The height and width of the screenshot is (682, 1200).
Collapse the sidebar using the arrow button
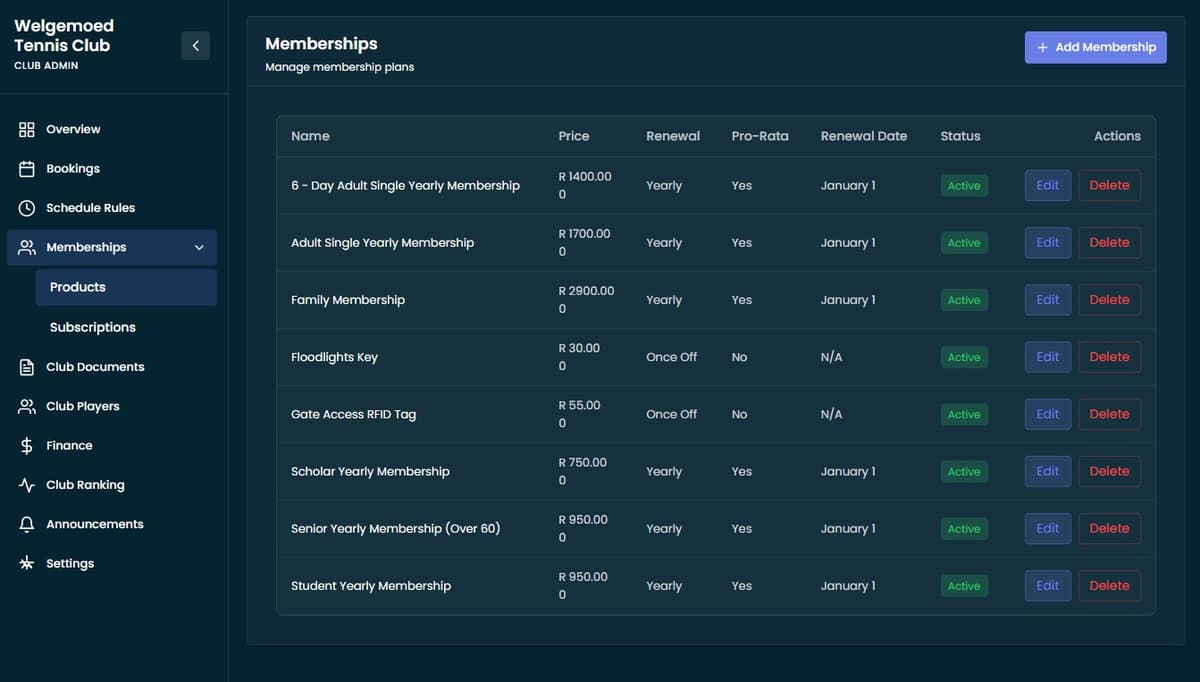[x=195, y=45]
